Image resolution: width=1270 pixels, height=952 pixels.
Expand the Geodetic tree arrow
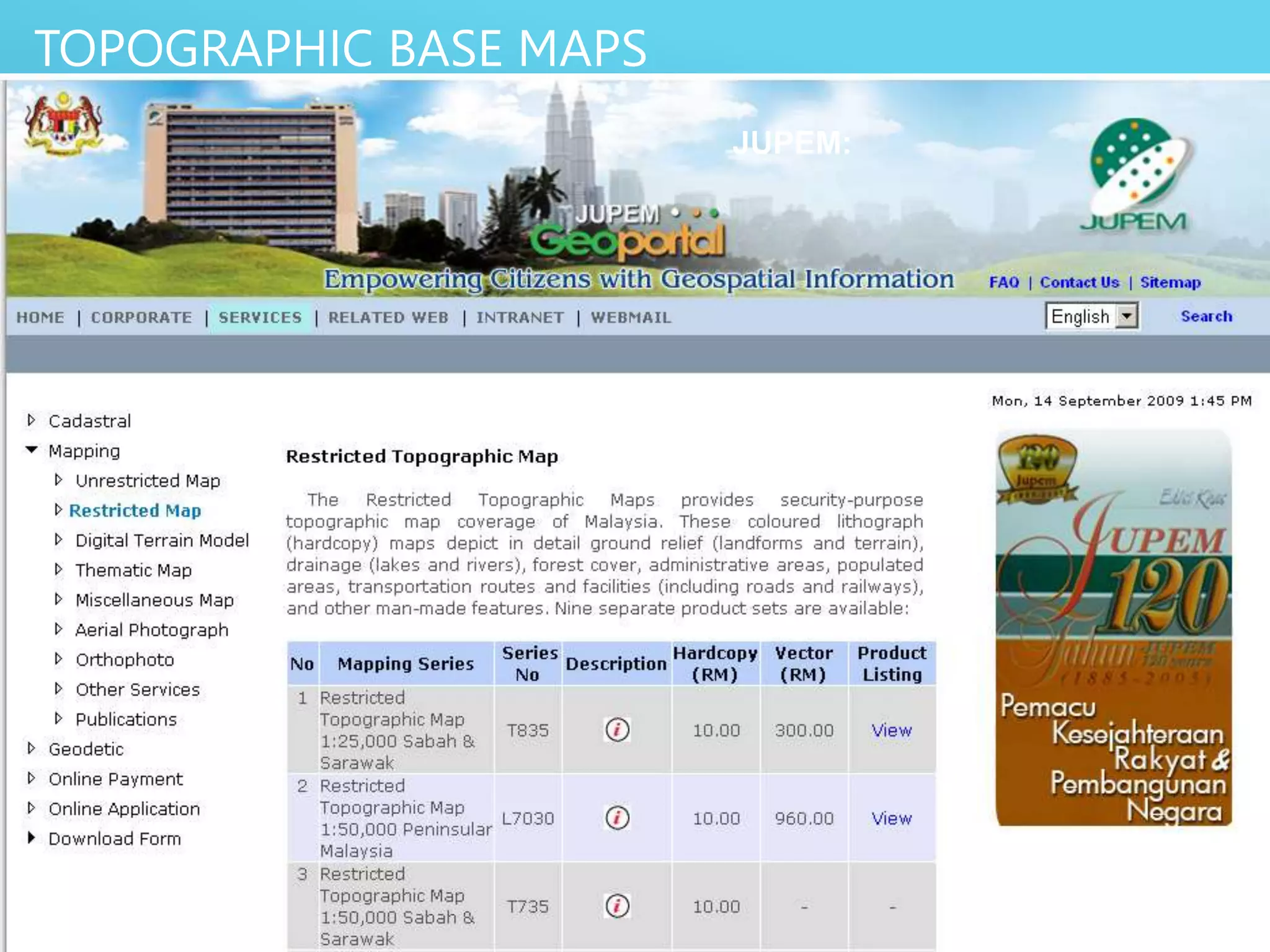click(x=32, y=748)
